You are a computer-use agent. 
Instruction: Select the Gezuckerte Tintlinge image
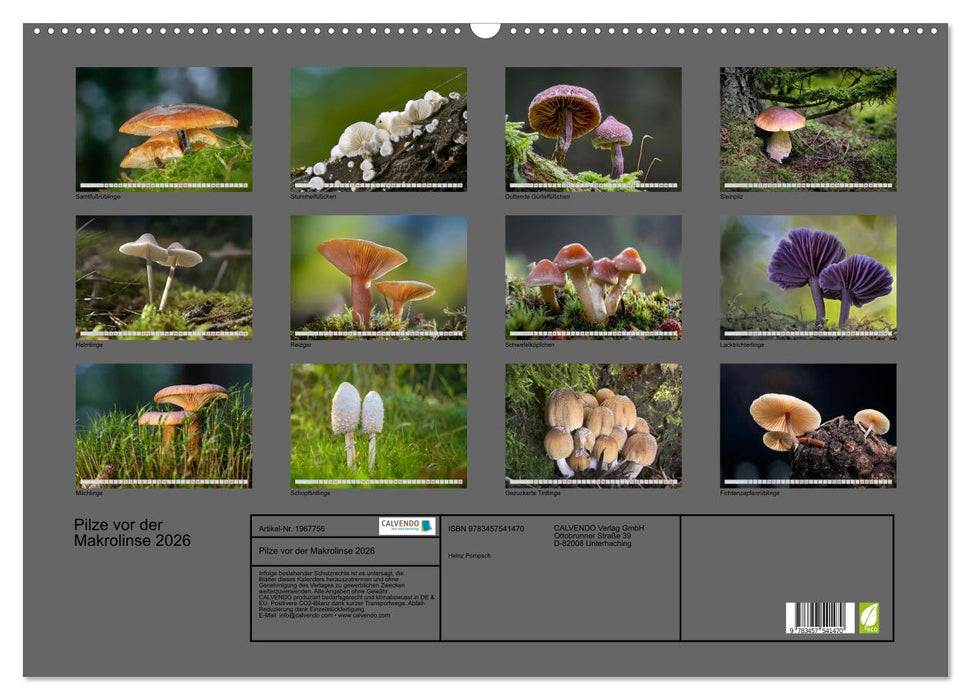593,425
